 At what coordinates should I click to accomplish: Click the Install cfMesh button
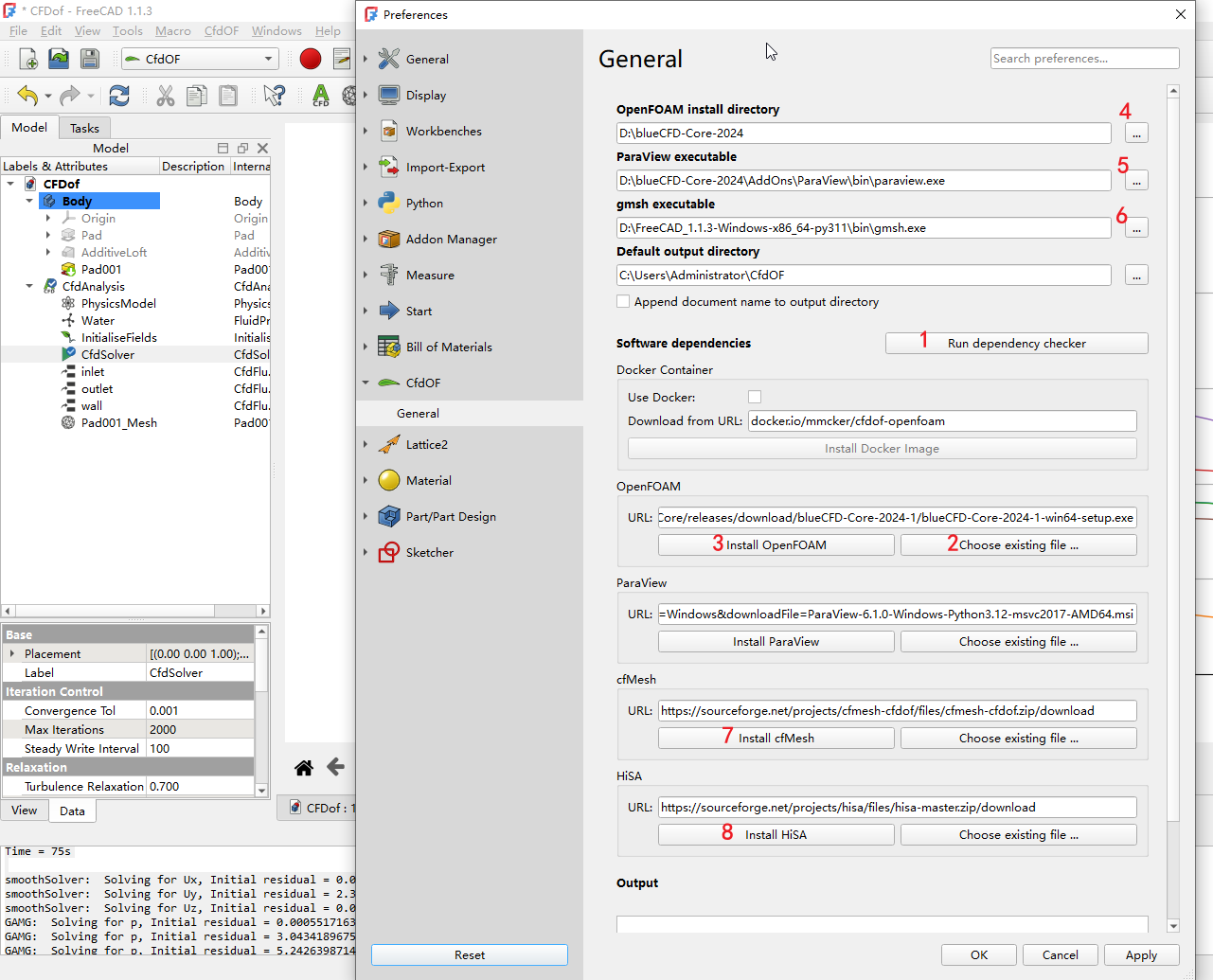click(776, 738)
